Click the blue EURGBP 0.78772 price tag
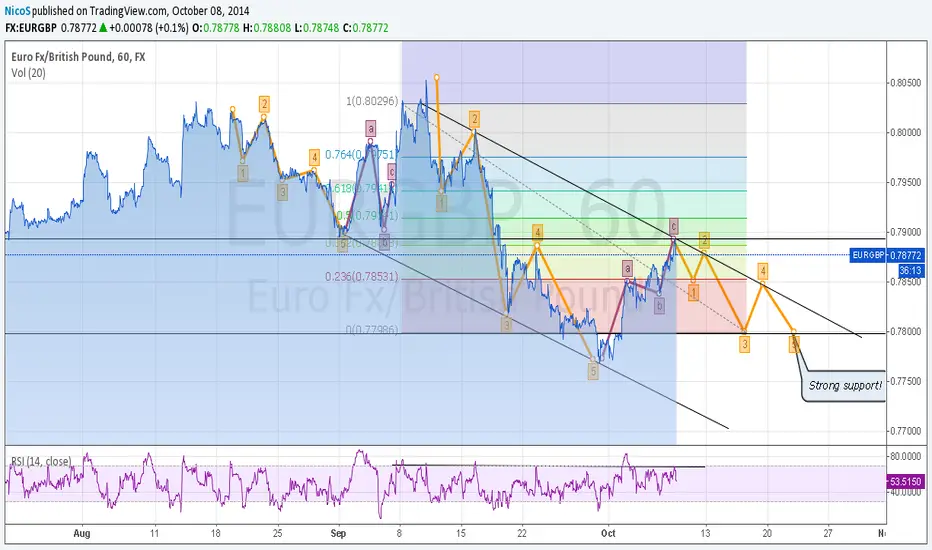Viewport: 932px width, 550px height. (x=887, y=255)
